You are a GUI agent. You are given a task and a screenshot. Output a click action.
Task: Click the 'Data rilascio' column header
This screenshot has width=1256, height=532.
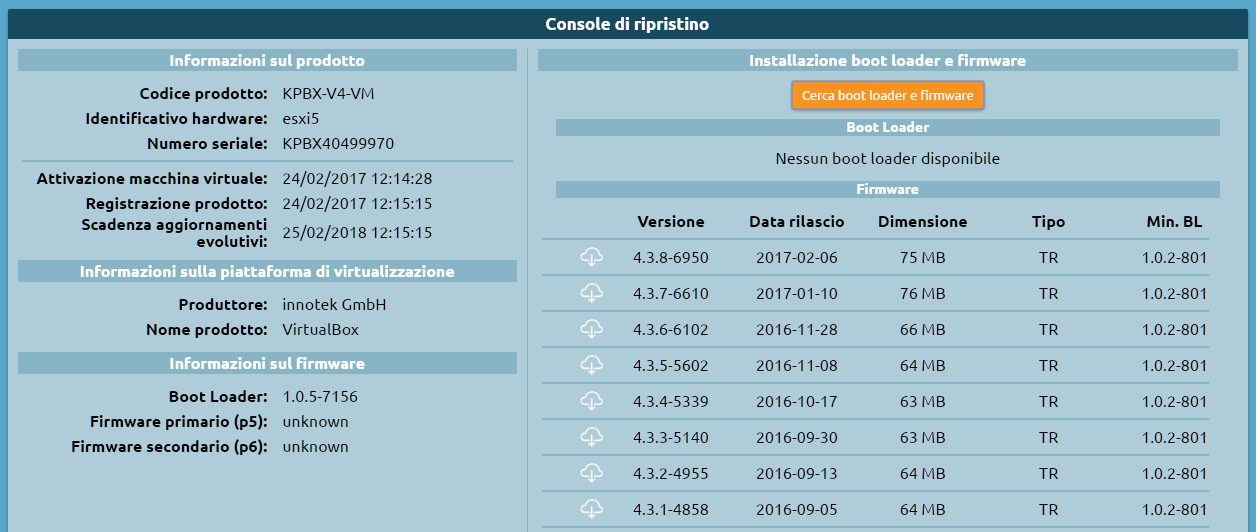[796, 222]
